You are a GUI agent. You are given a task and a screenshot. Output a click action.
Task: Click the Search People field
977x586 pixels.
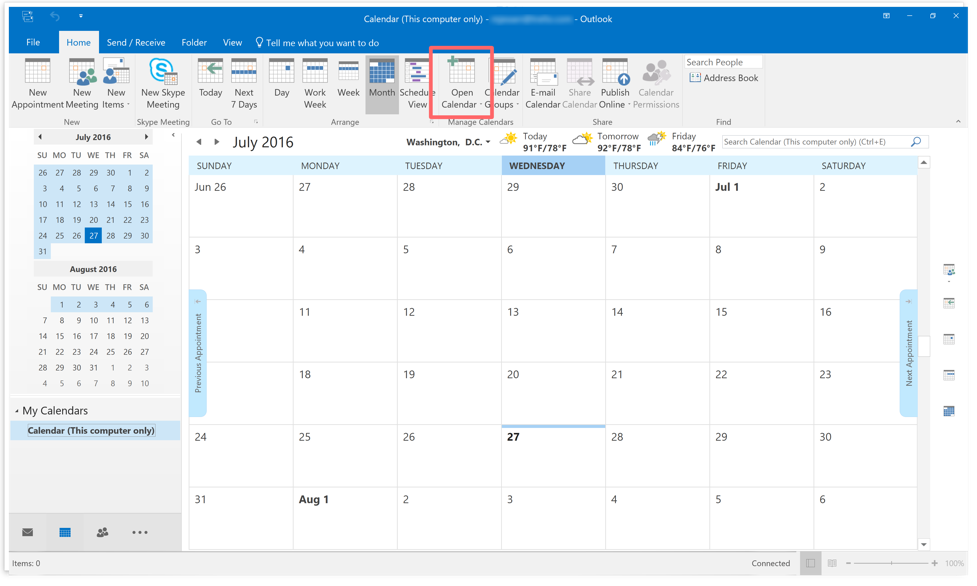[723, 62]
